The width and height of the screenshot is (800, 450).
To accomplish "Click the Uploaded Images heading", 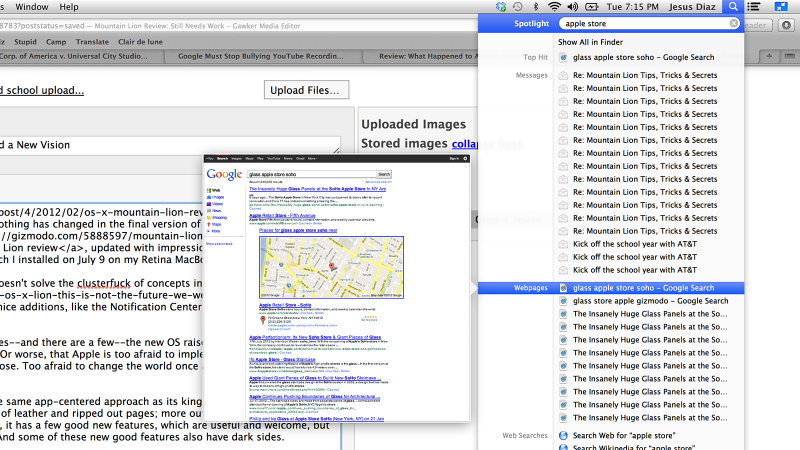I will (413, 124).
